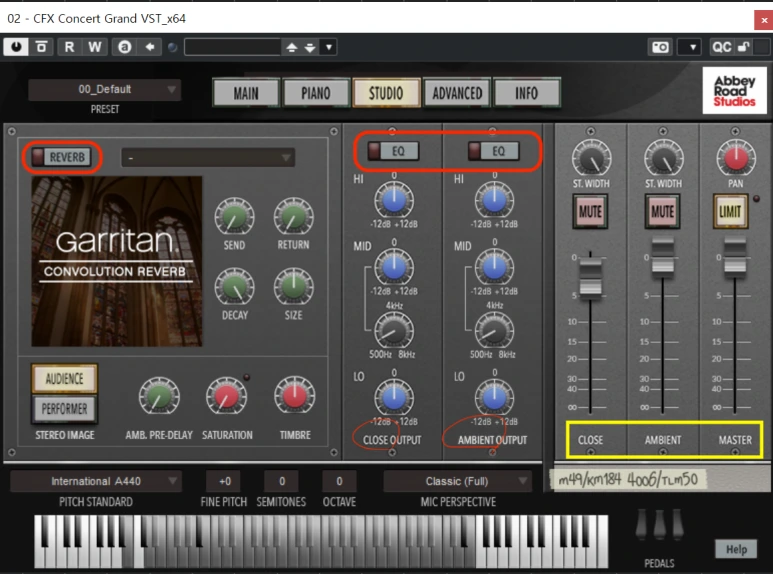Open the ADVANCED tab
773x574 pixels.
(x=457, y=93)
